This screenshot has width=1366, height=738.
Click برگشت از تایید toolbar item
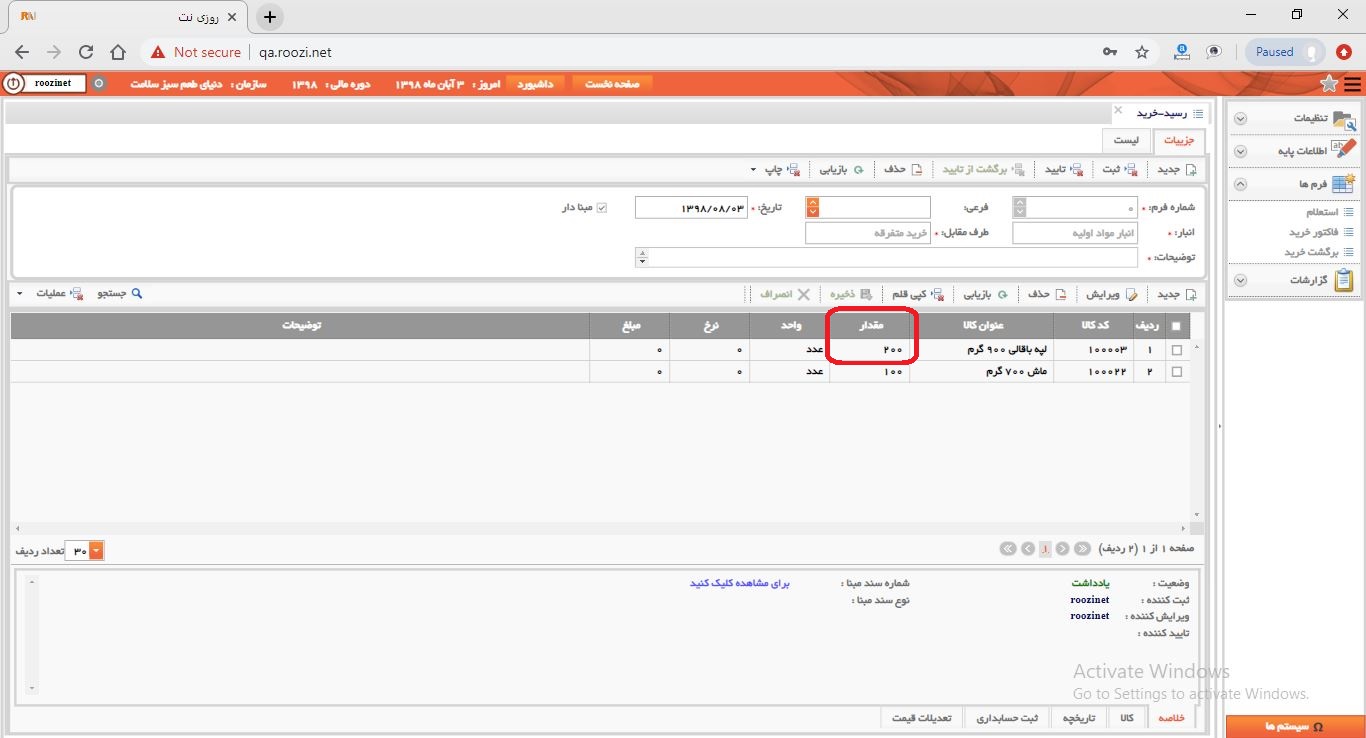(983, 170)
